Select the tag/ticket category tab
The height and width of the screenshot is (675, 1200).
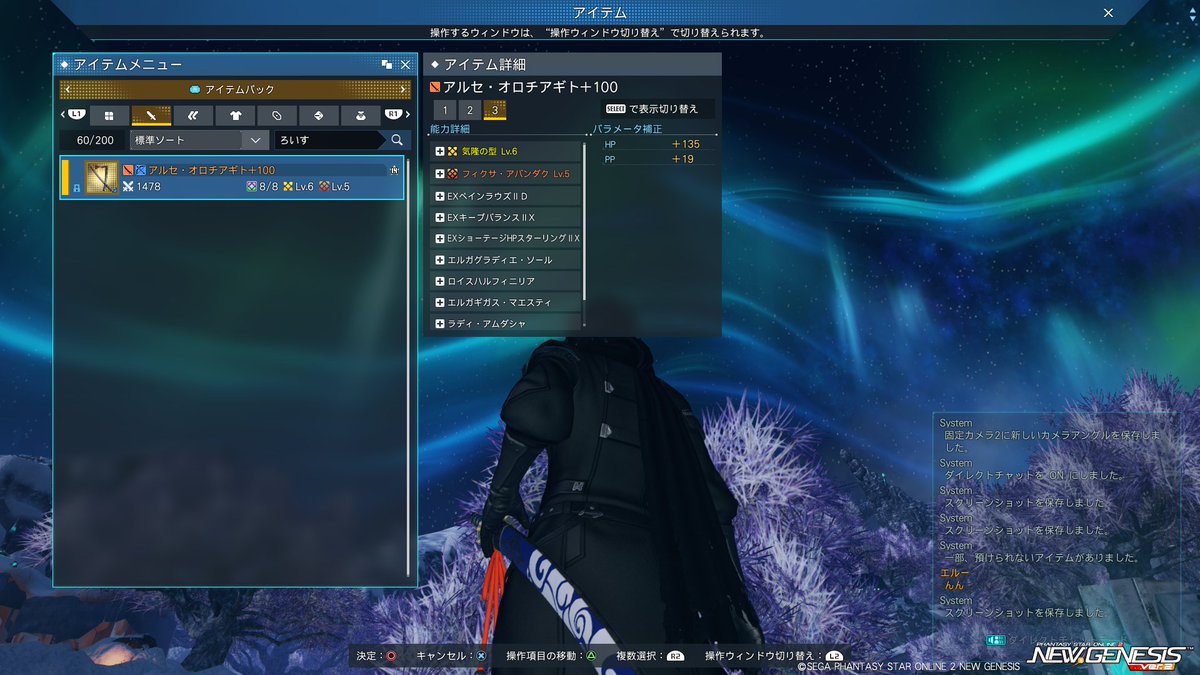277,115
